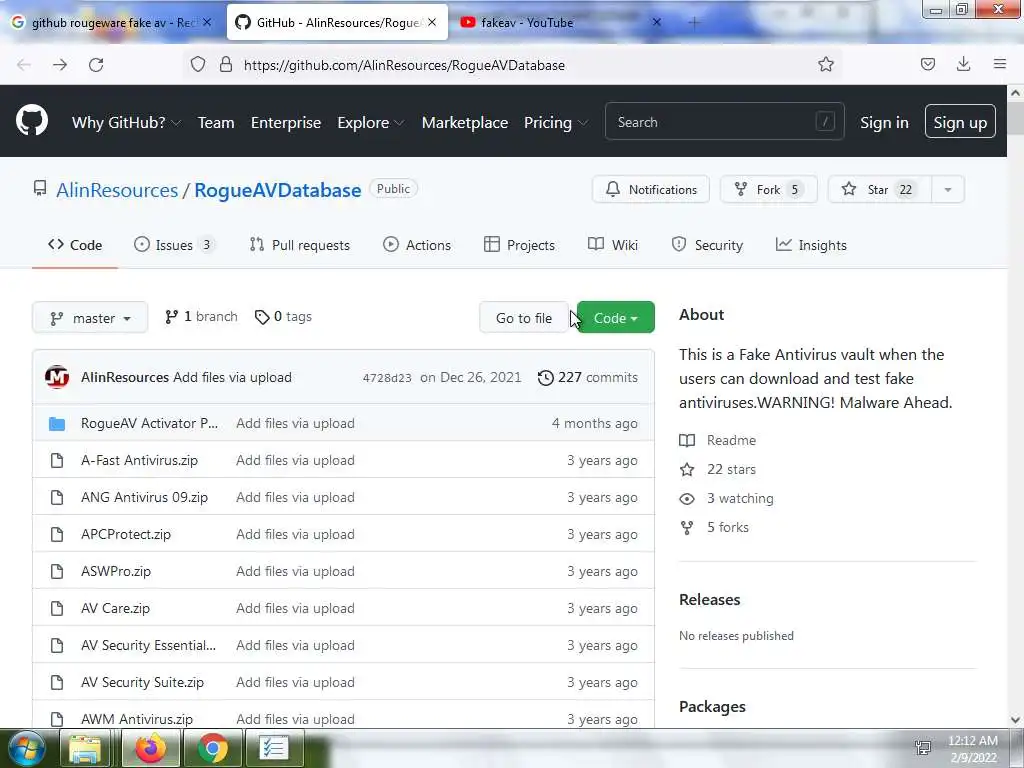Open the Readme link in About
The image size is (1024, 768).
point(731,440)
